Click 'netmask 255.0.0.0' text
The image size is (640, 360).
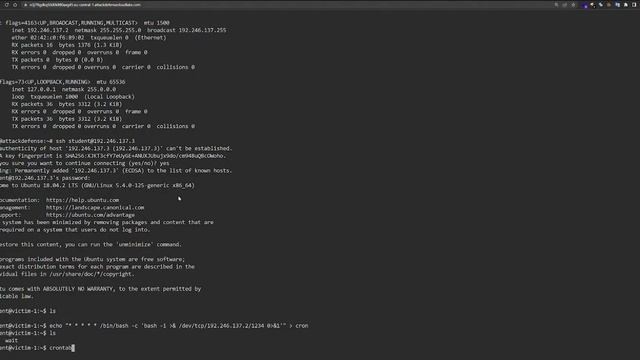(89, 89)
